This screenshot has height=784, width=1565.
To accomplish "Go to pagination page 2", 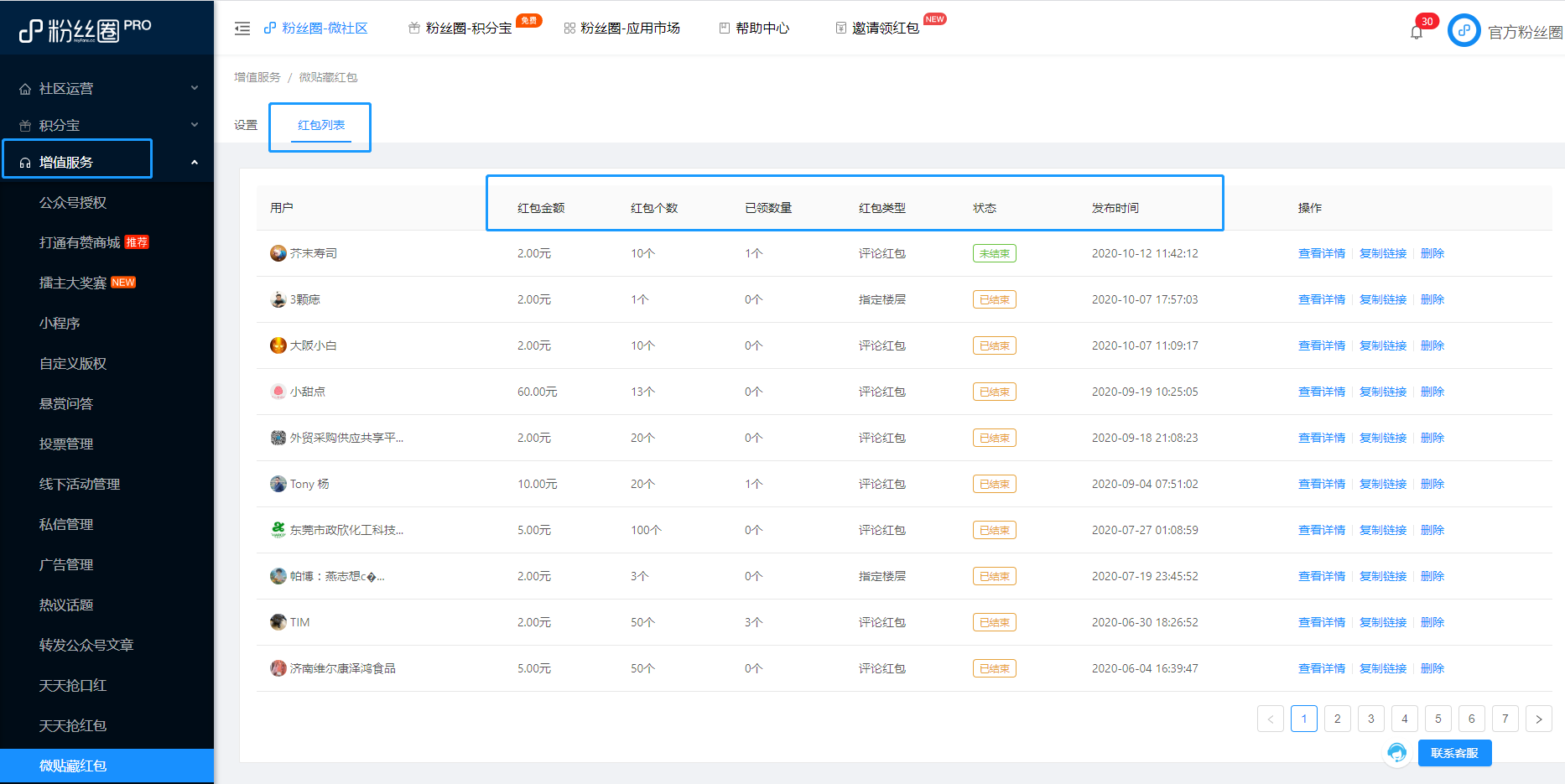I will coord(1338,719).
